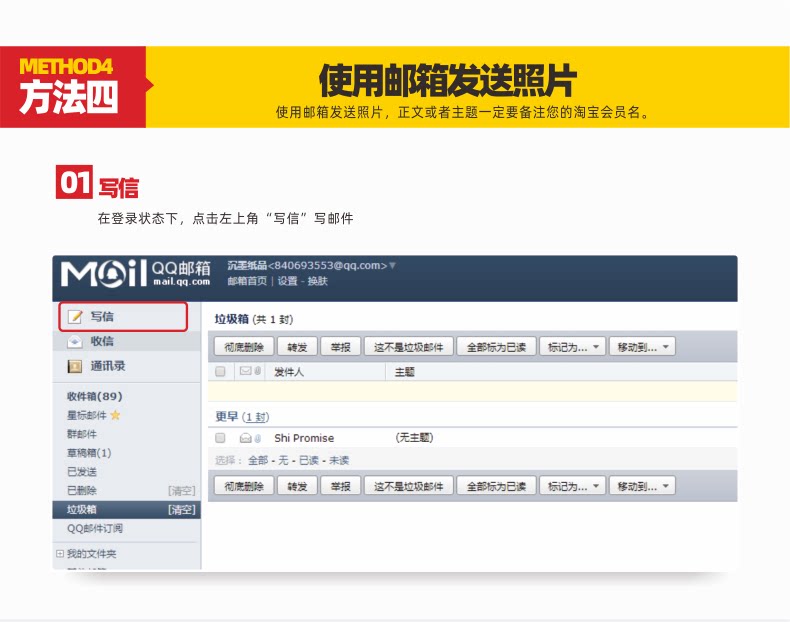The height and width of the screenshot is (622, 790).
Task: Click the attachment icon in the column header
Action: tap(257, 371)
